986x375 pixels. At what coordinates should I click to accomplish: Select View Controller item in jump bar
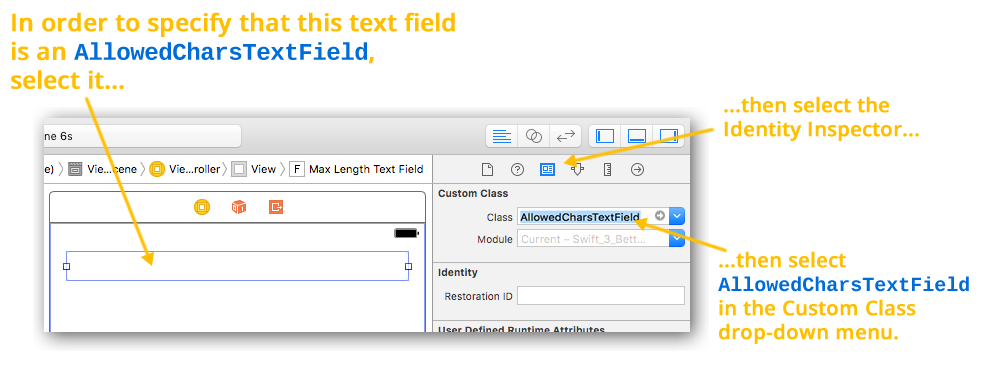coord(186,169)
